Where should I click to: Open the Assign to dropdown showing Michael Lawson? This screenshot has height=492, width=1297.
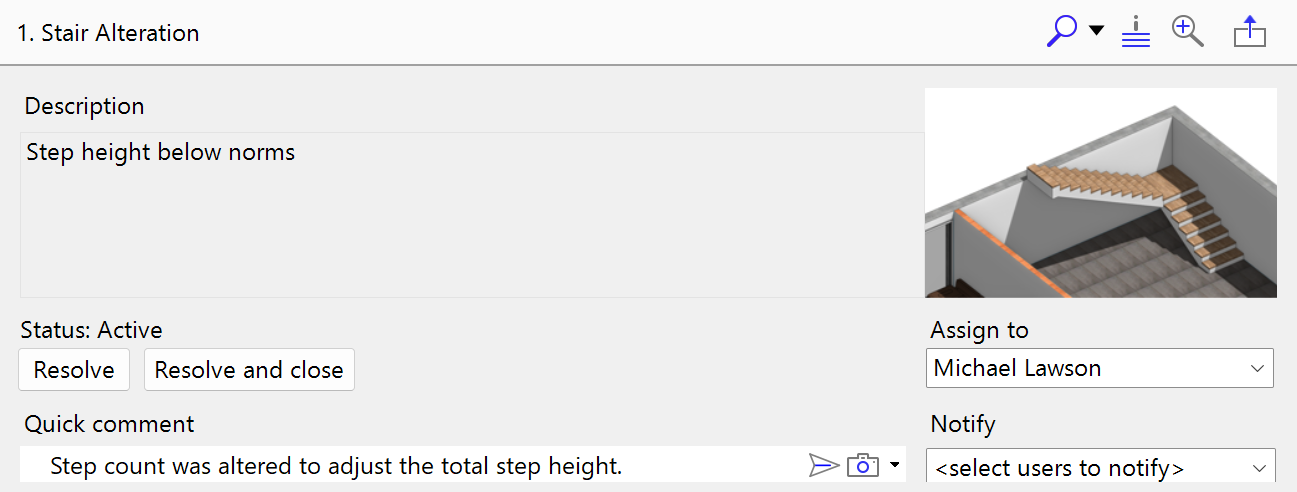tap(1099, 368)
